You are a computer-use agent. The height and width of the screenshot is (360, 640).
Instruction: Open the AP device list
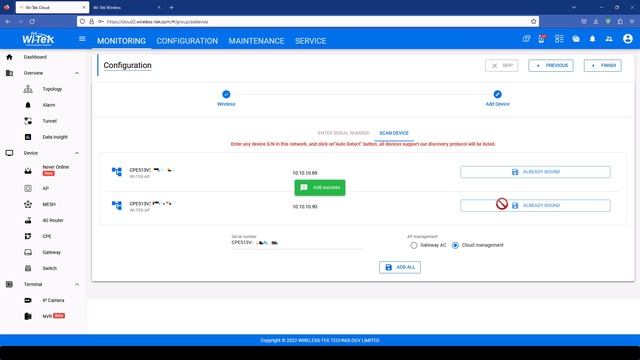(45, 189)
